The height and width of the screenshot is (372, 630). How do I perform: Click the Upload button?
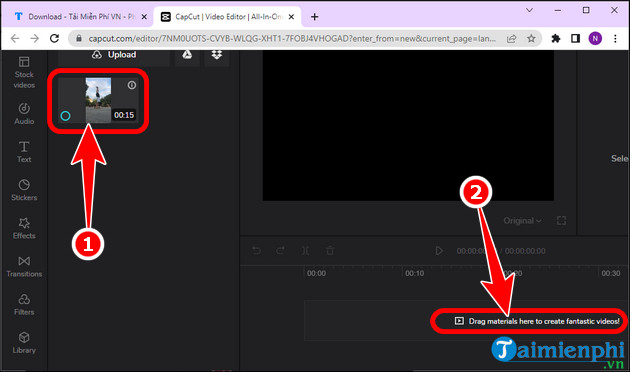[x=114, y=55]
